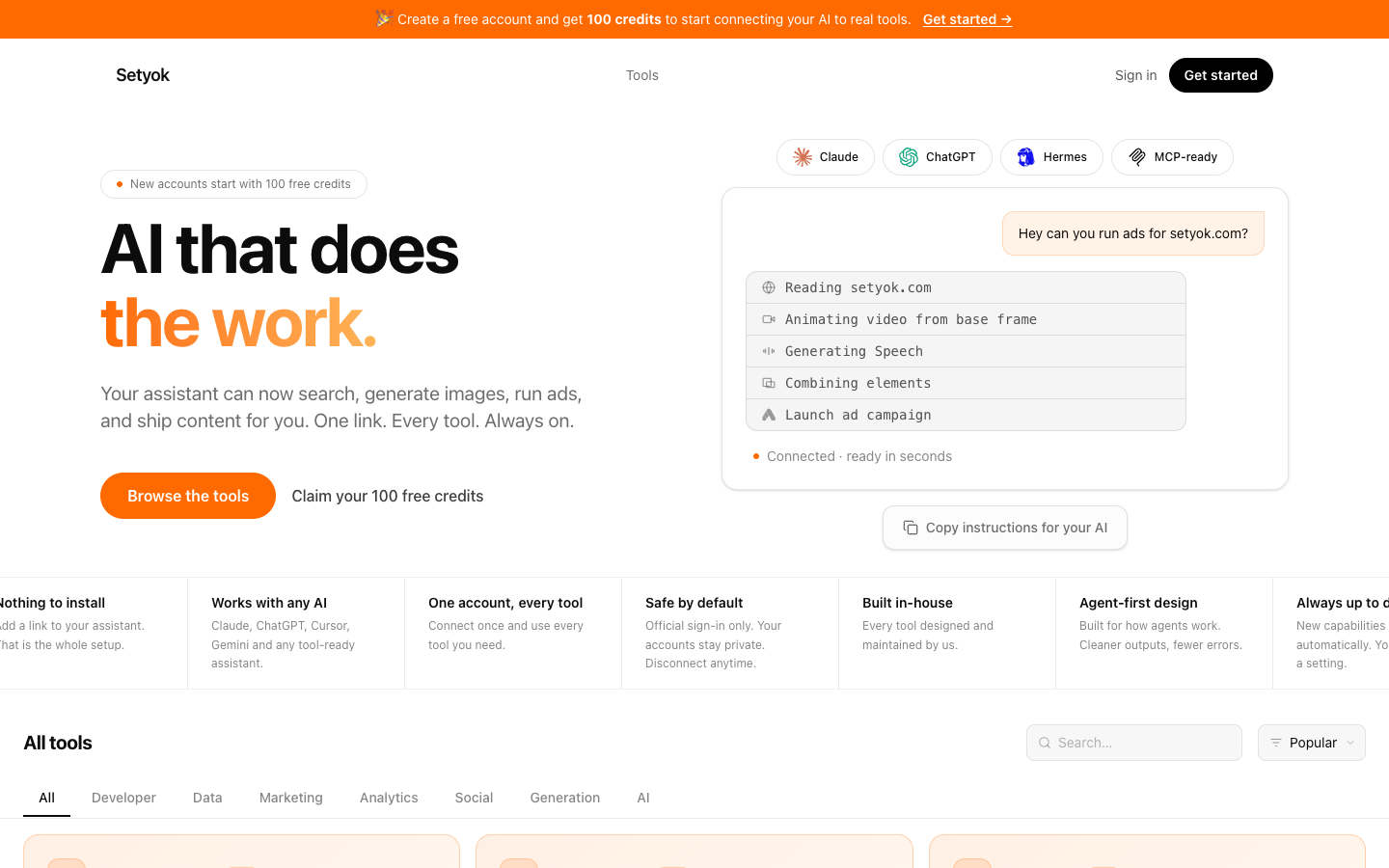Click the copy icon in Copy instructions button
Viewport: 1389px width, 868px height.
(x=911, y=528)
